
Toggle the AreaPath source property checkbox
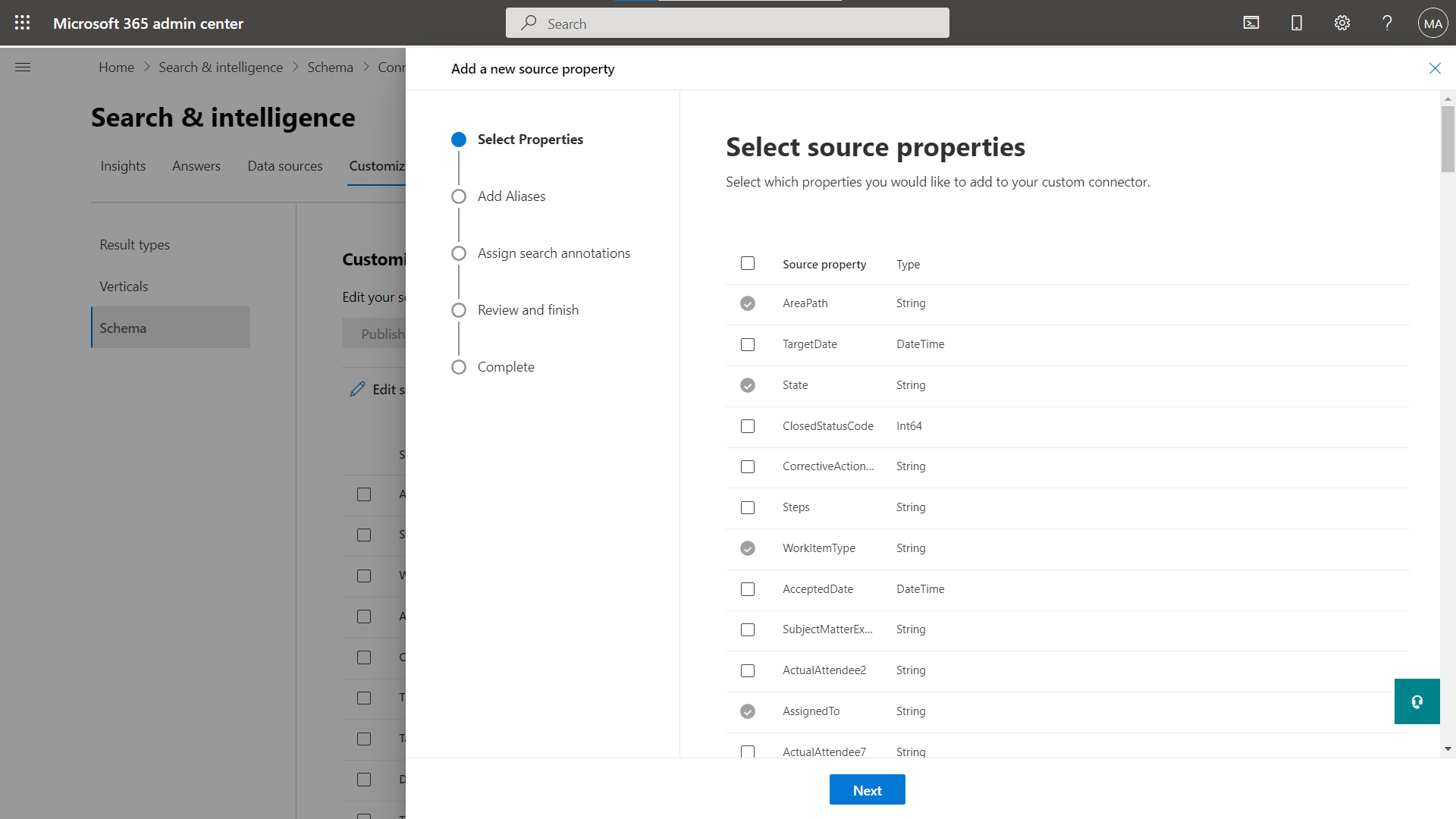748,303
